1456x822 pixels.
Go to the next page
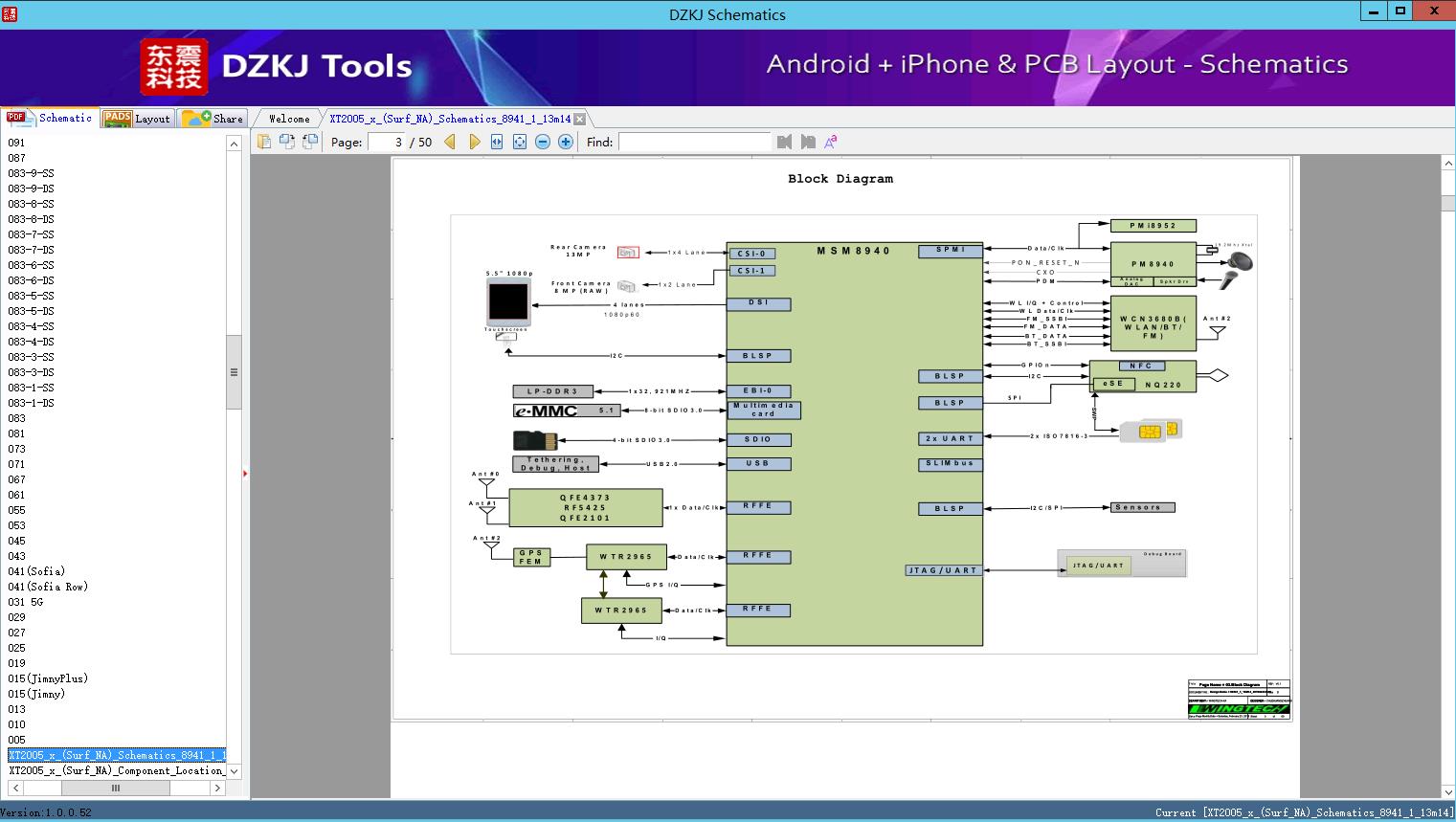tap(474, 142)
